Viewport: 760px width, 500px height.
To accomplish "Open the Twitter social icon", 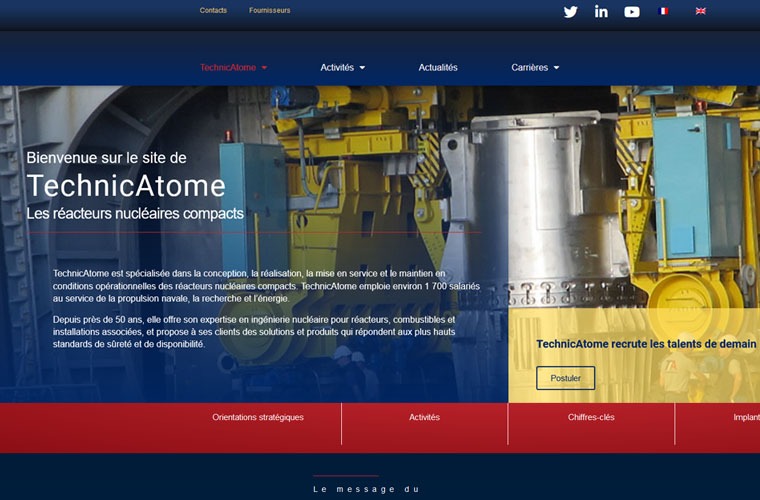I will tap(570, 12).
